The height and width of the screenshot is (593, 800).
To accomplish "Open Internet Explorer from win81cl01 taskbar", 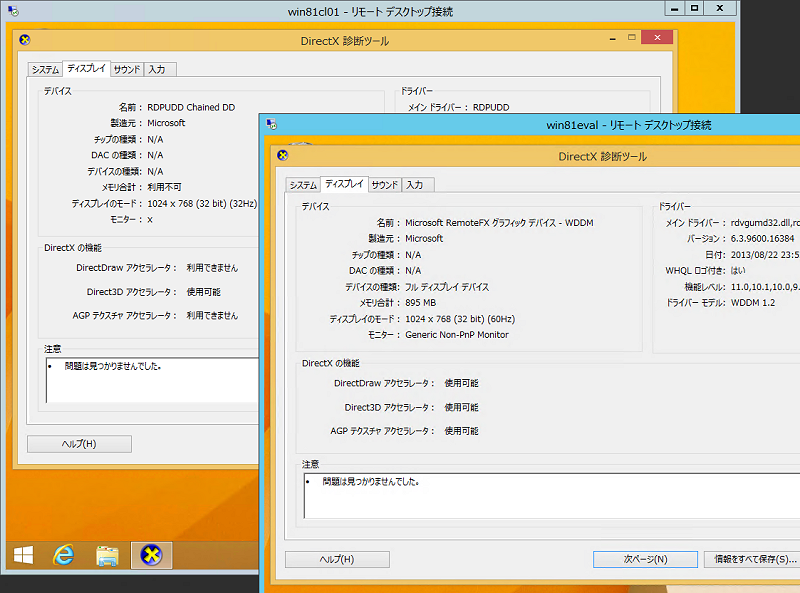I will pos(64,555).
